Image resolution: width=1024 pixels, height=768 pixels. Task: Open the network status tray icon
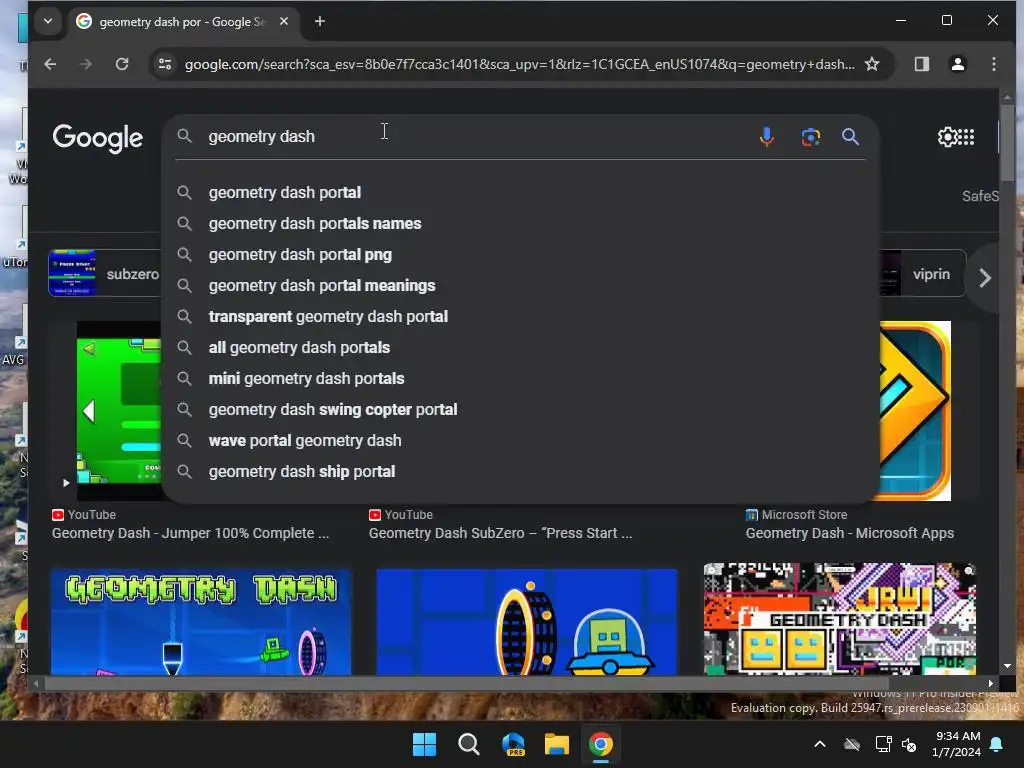point(883,744)
